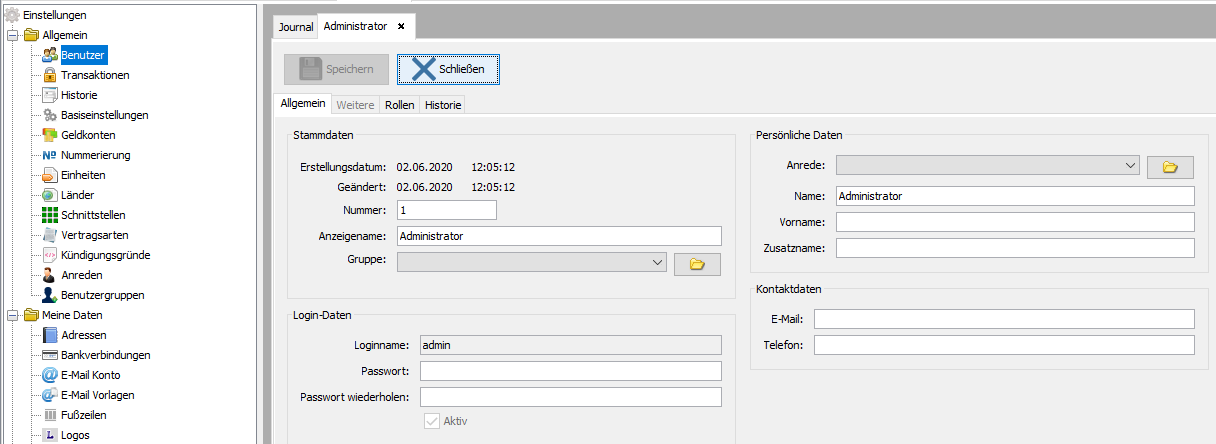
Task: Switch to the Rollen tab
Action: [399, 104]
